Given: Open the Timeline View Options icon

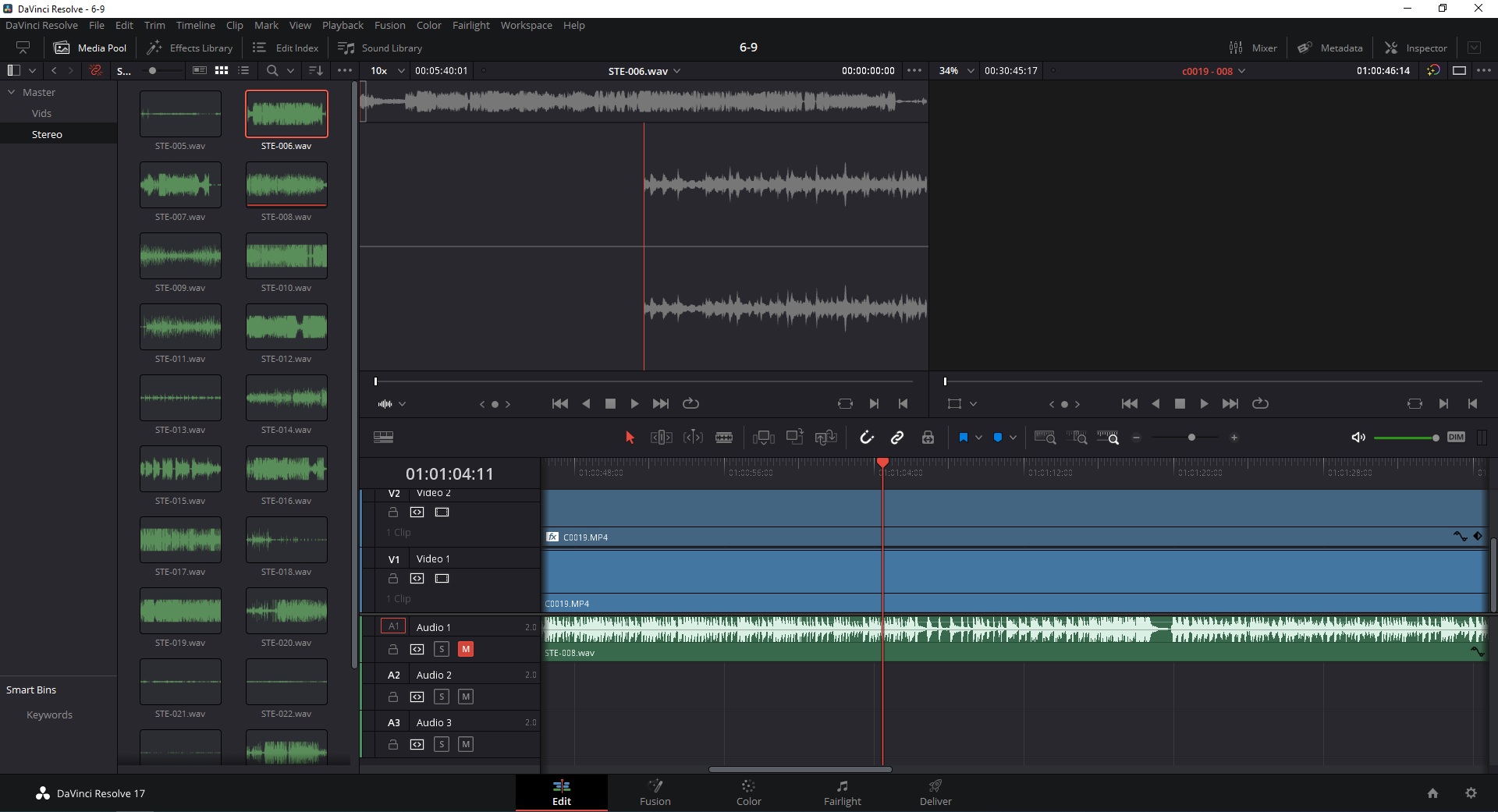Looking at the screenshot, I should tap(383, 437).
